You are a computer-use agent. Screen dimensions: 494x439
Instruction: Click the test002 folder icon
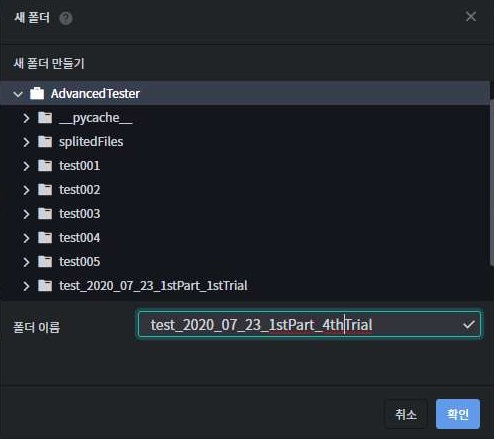45,190
